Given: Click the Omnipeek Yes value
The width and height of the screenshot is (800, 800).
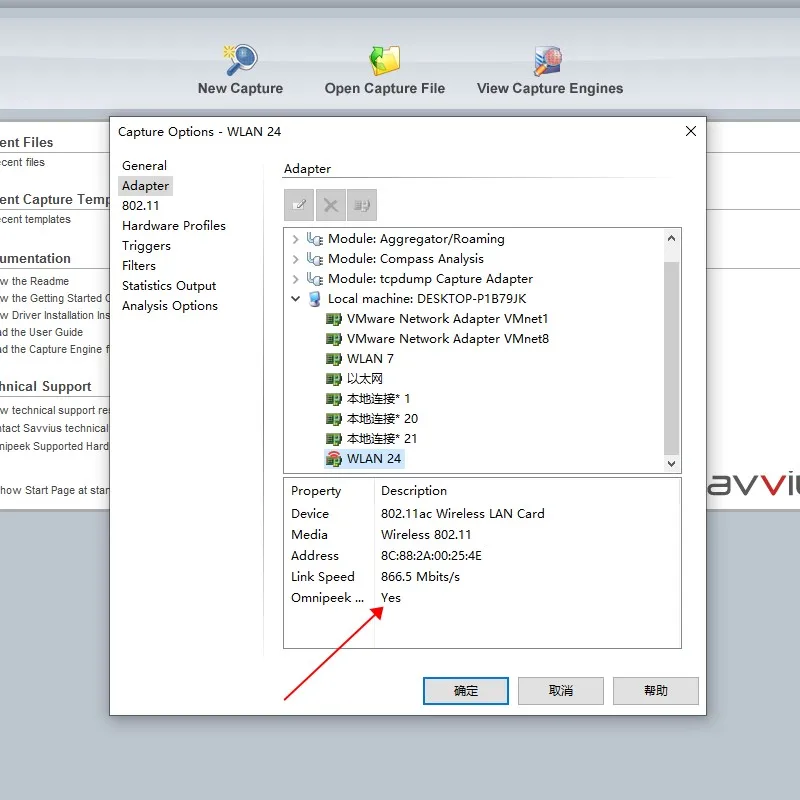Looking at the screenshot, I should click(391, 597).
